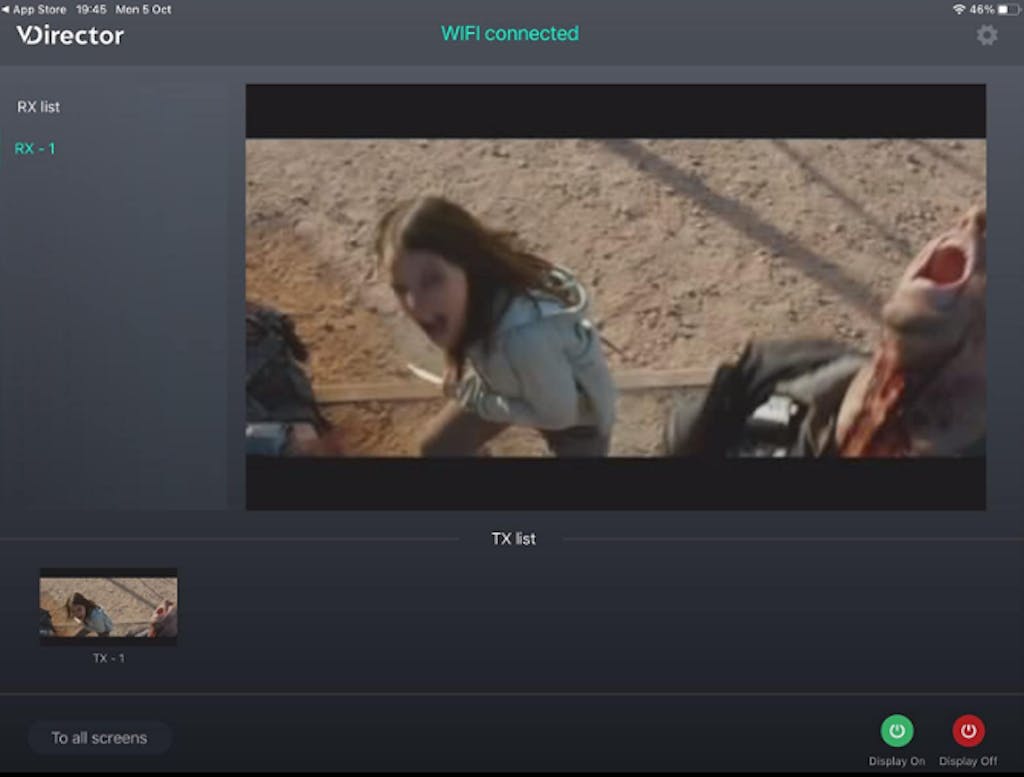
Task: Tap the VDirector logo
Action: tap(70, 36)
